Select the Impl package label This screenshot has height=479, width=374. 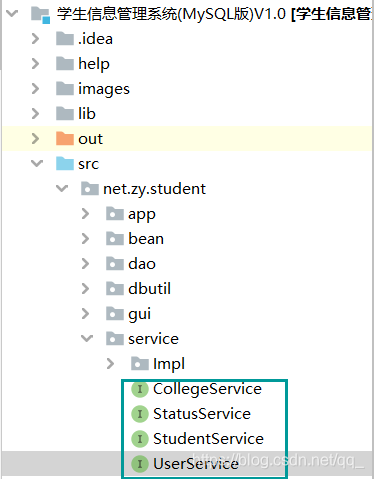[x=169, y=364]
